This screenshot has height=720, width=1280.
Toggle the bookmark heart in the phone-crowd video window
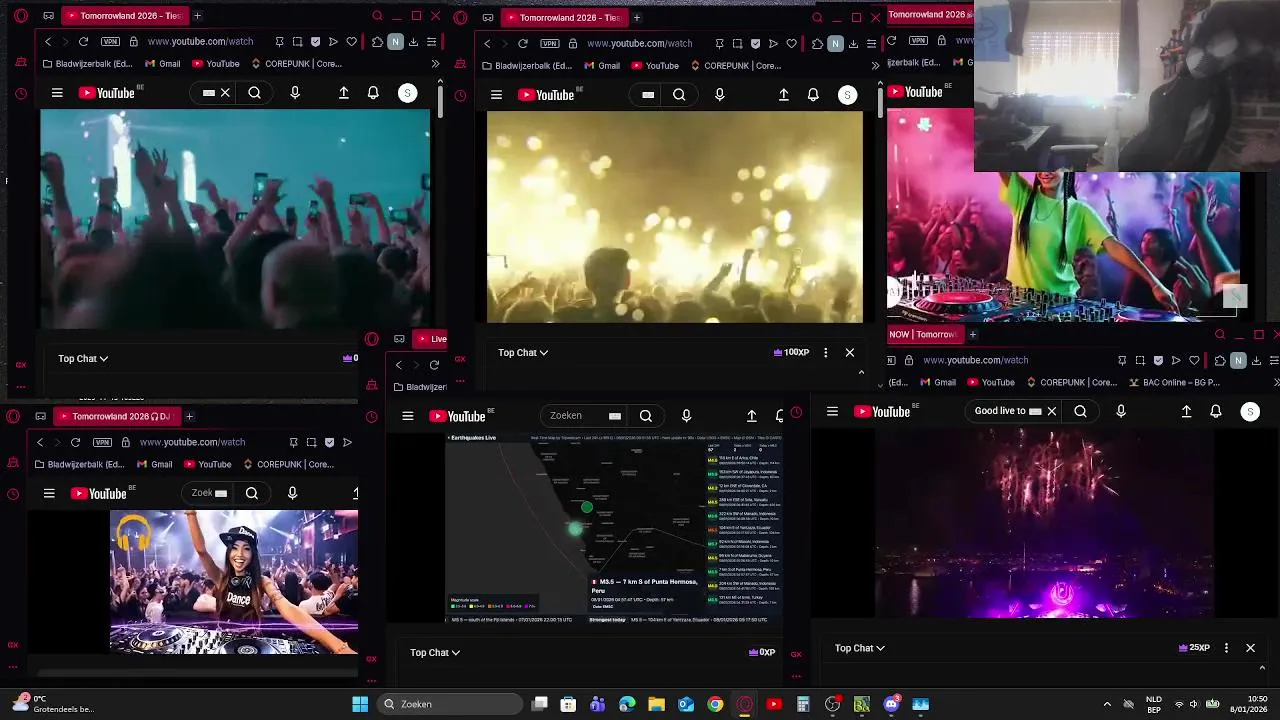point(351,42)
